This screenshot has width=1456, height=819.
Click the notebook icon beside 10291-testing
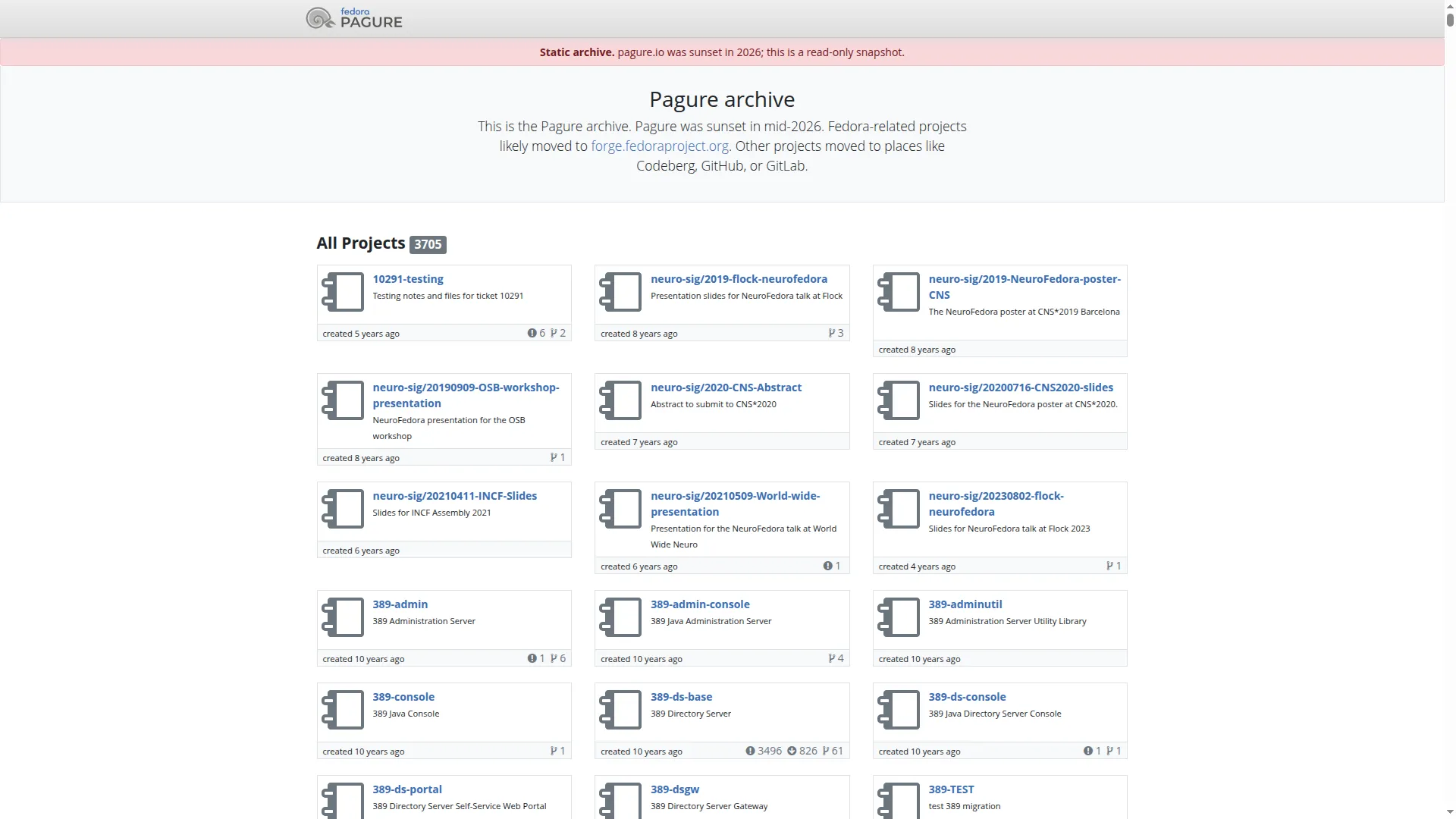click(343, 292)
